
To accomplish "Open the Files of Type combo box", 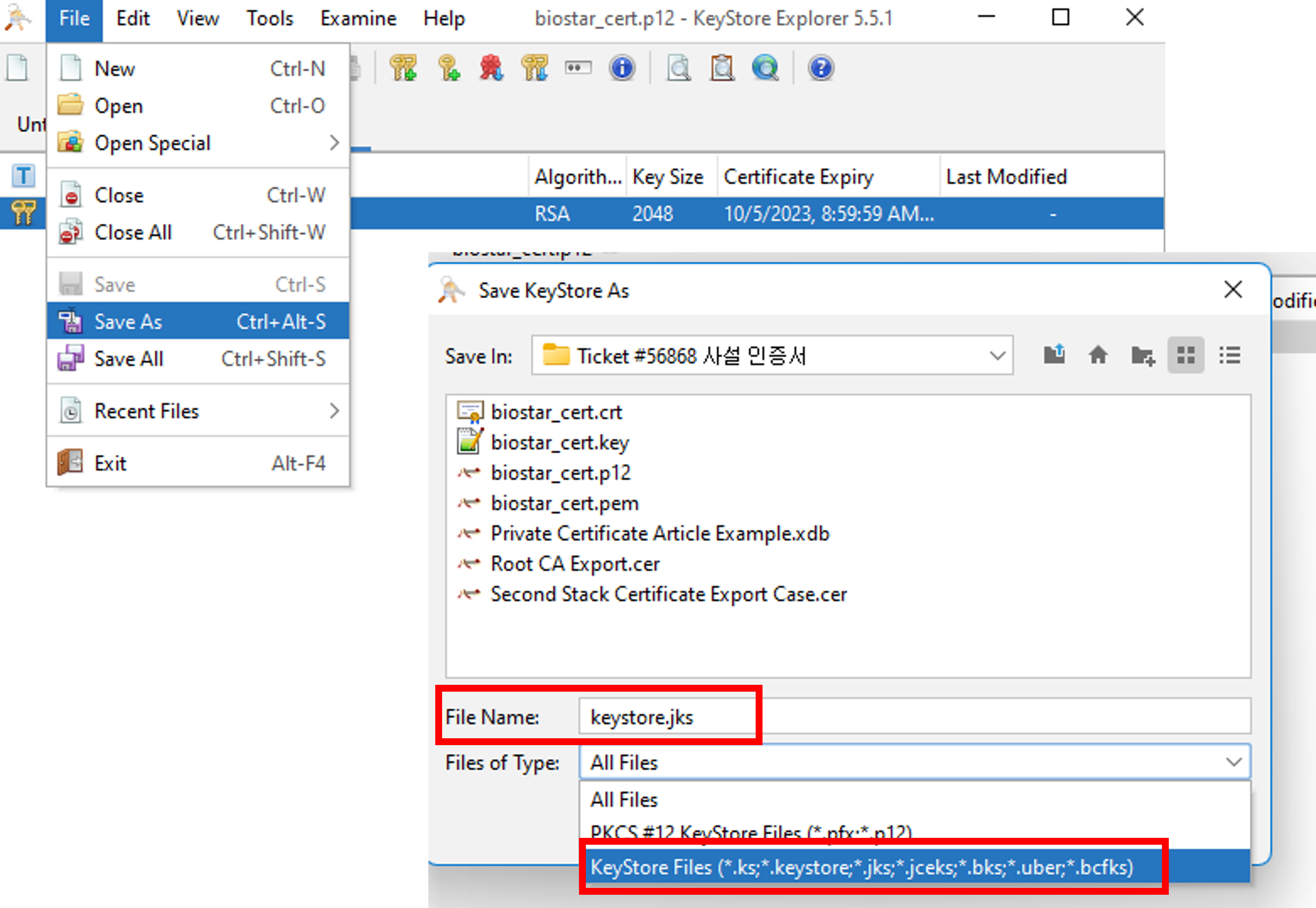I will 1233,762.
